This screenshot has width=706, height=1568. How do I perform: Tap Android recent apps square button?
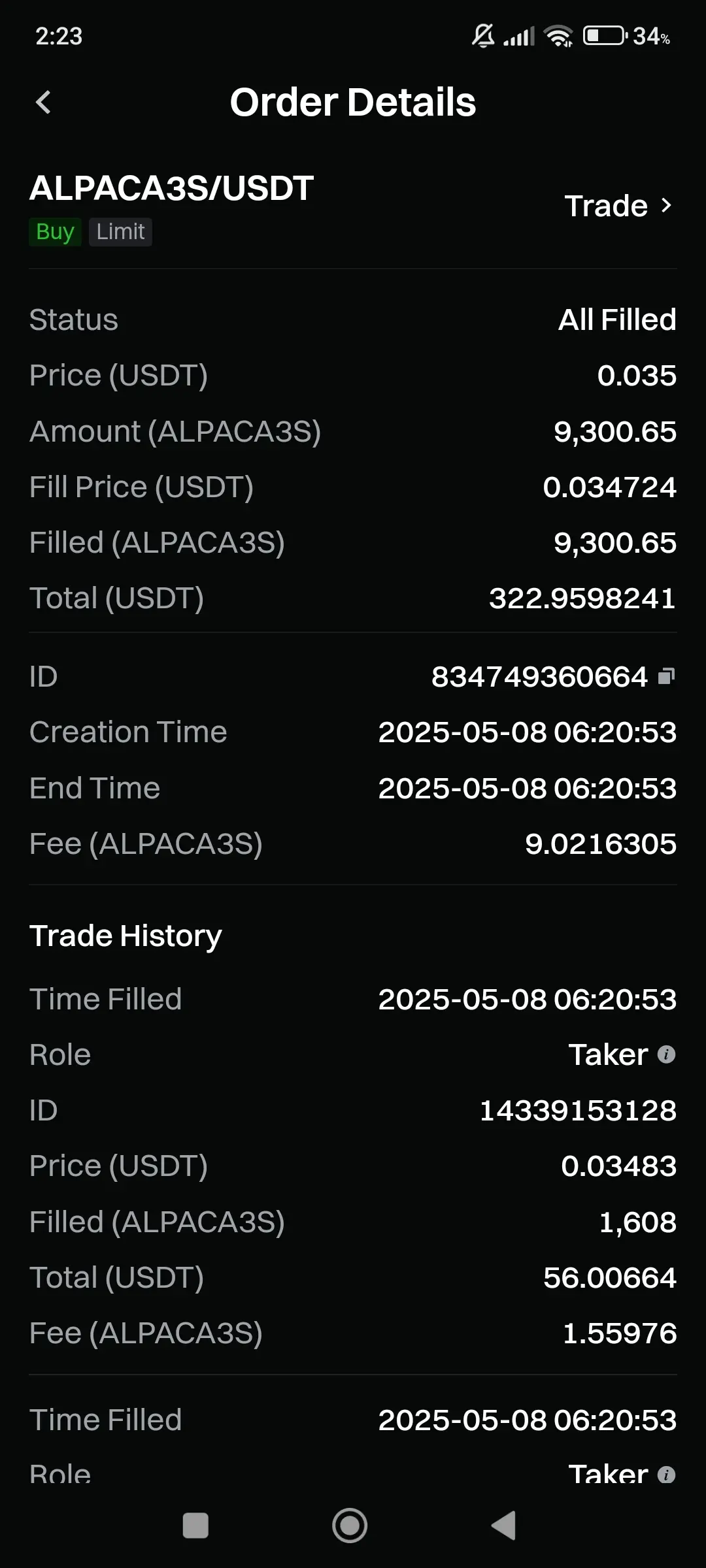pyautogui.click(x=195, y=1526)
